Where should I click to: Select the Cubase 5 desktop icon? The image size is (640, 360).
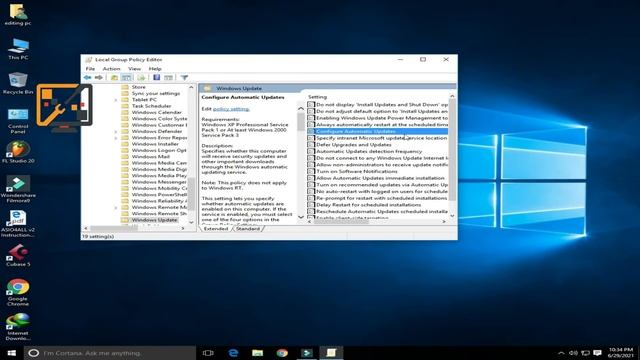pos(18,256)
